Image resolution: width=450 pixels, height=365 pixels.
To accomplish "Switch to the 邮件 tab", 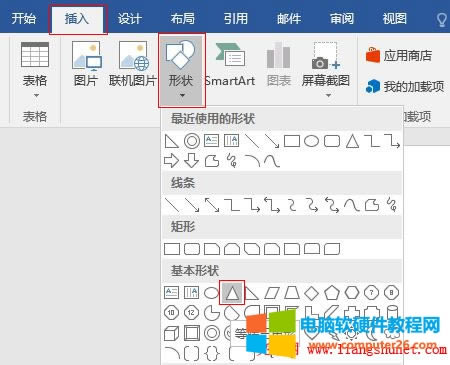I will pyautogui.click(x=289, y=18).
